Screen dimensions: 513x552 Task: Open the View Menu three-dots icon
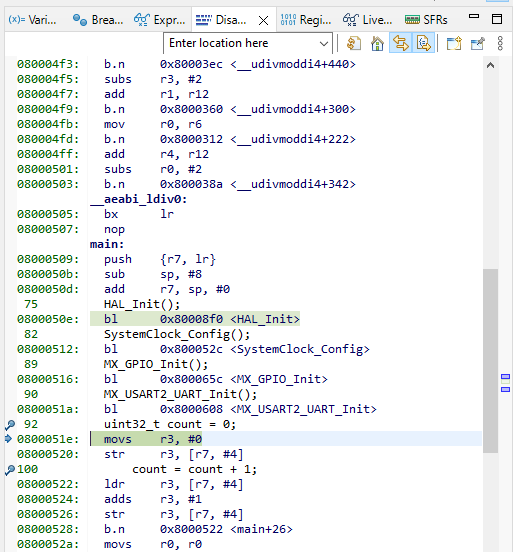click(x=500, y=43)
